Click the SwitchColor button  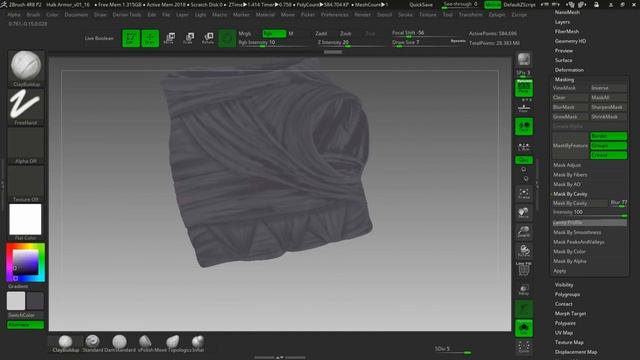pos(25,315)
